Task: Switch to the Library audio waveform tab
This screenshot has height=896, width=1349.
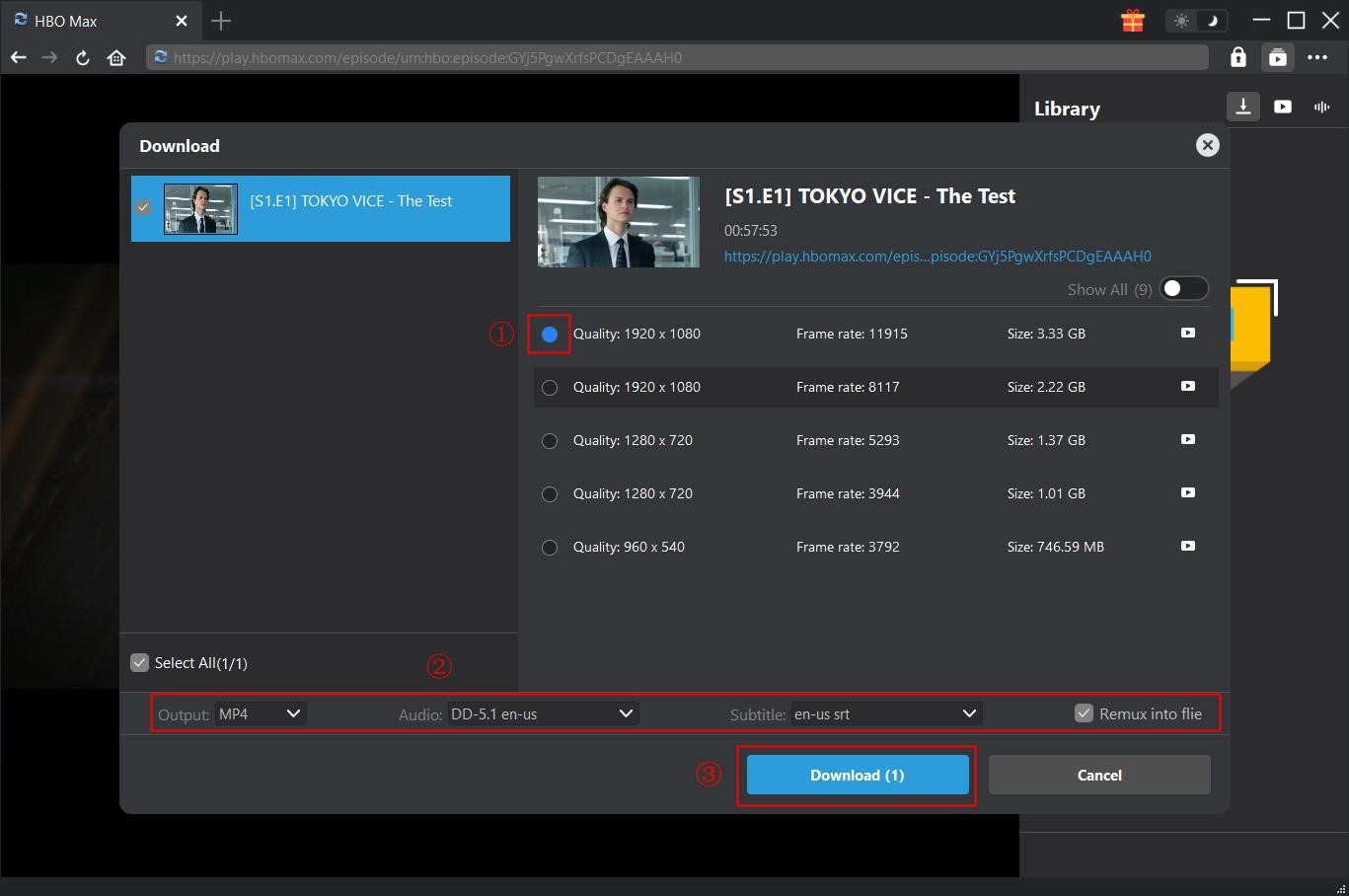Action: 1321,107
